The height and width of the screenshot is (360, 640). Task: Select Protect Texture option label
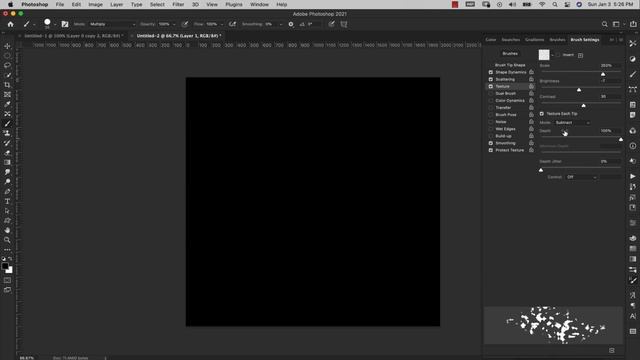(x=509, y=150)
